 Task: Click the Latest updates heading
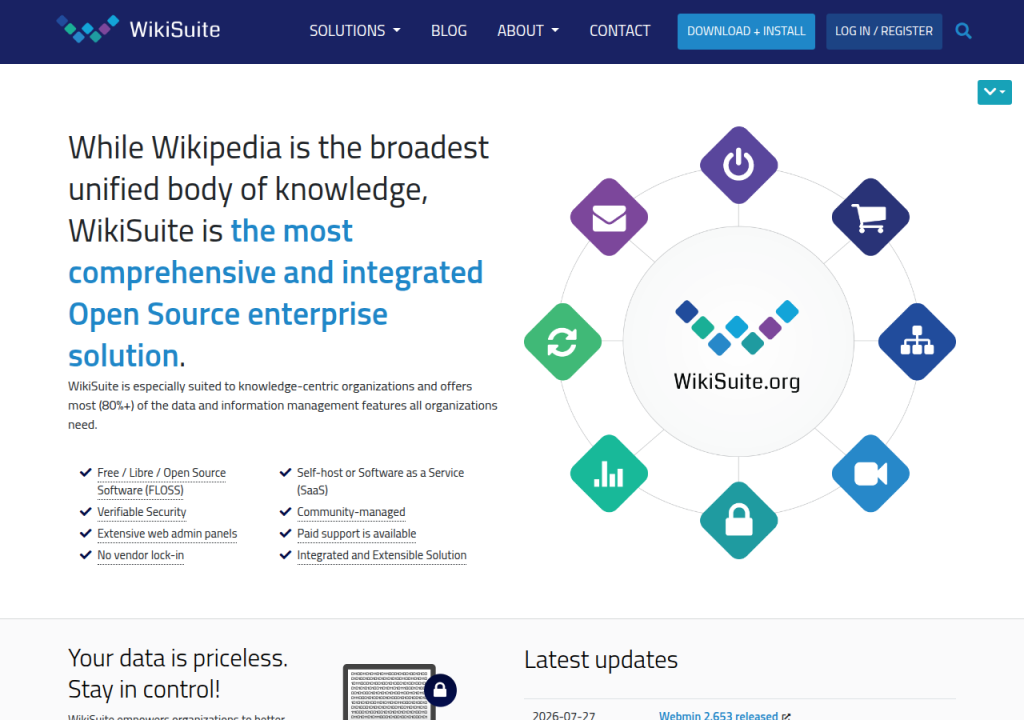pyautogui.click(x=601, y=660)
